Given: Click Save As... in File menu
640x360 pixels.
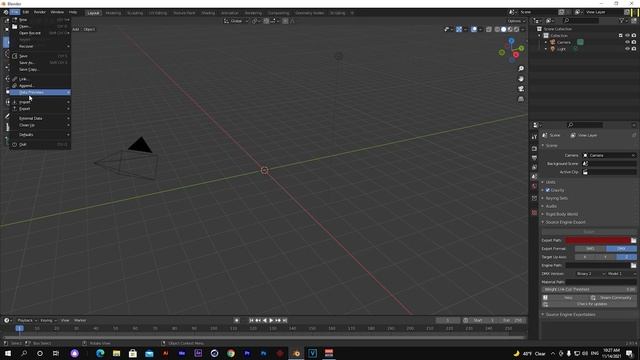Looking at the screenshot, I should tap(40, 62).
